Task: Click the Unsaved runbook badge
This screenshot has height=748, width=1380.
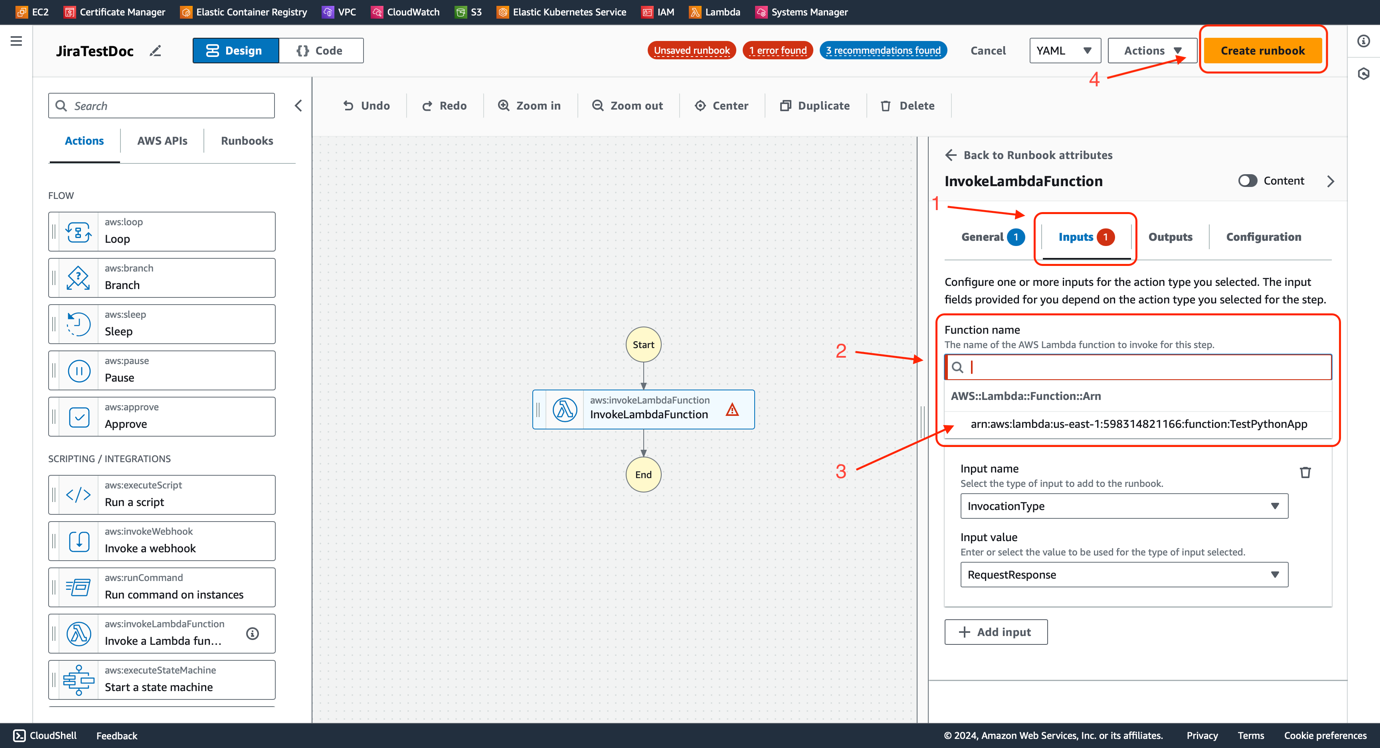Action: point(692,50)
